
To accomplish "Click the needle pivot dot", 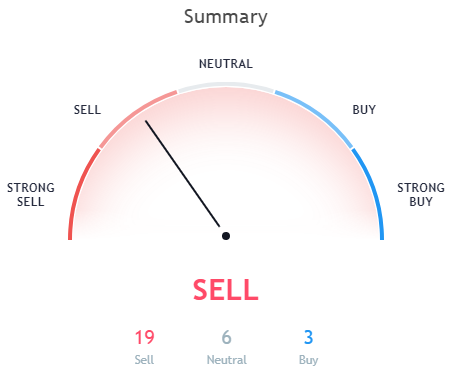I will (226, 236).
